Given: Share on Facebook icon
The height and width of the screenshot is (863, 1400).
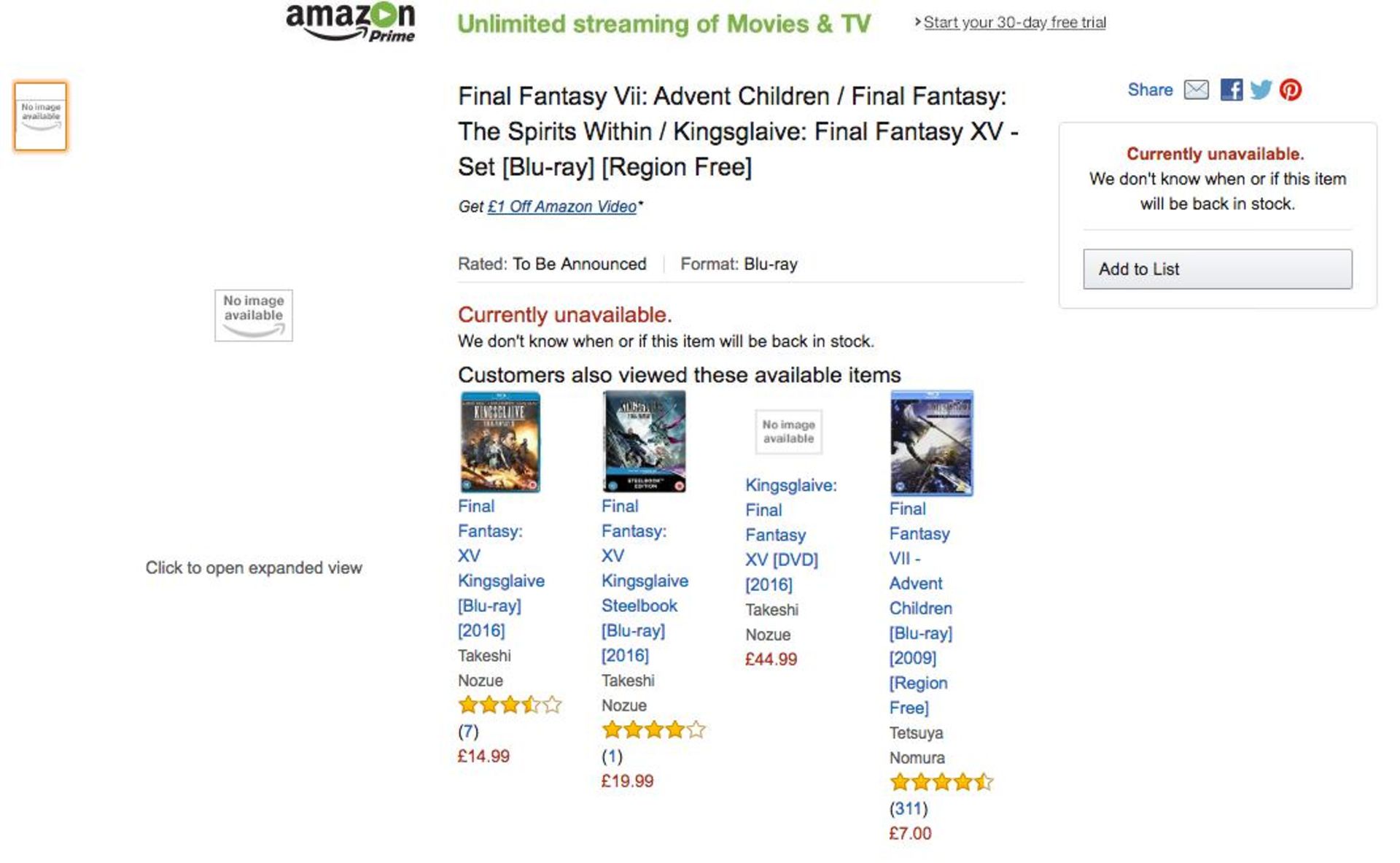Looking at the screenshot, I should (1231, 90).
